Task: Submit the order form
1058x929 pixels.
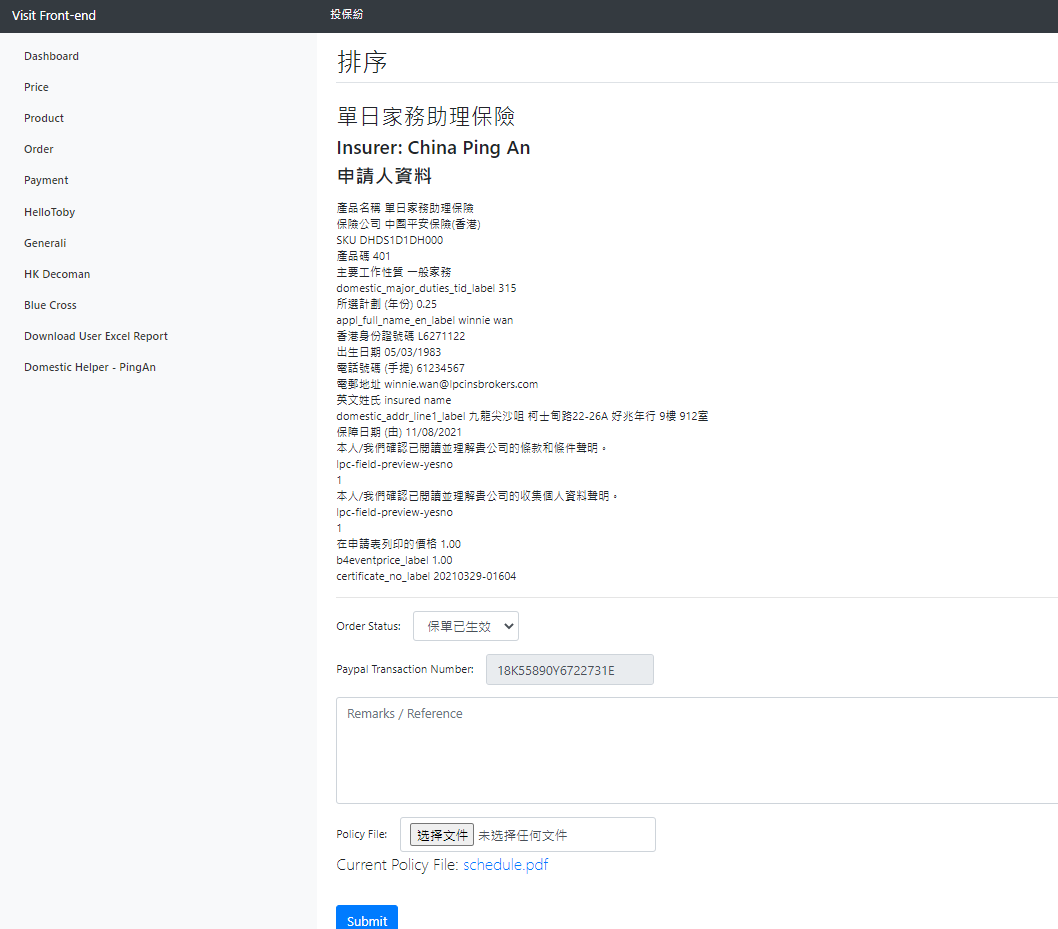Action: (367, 919)
